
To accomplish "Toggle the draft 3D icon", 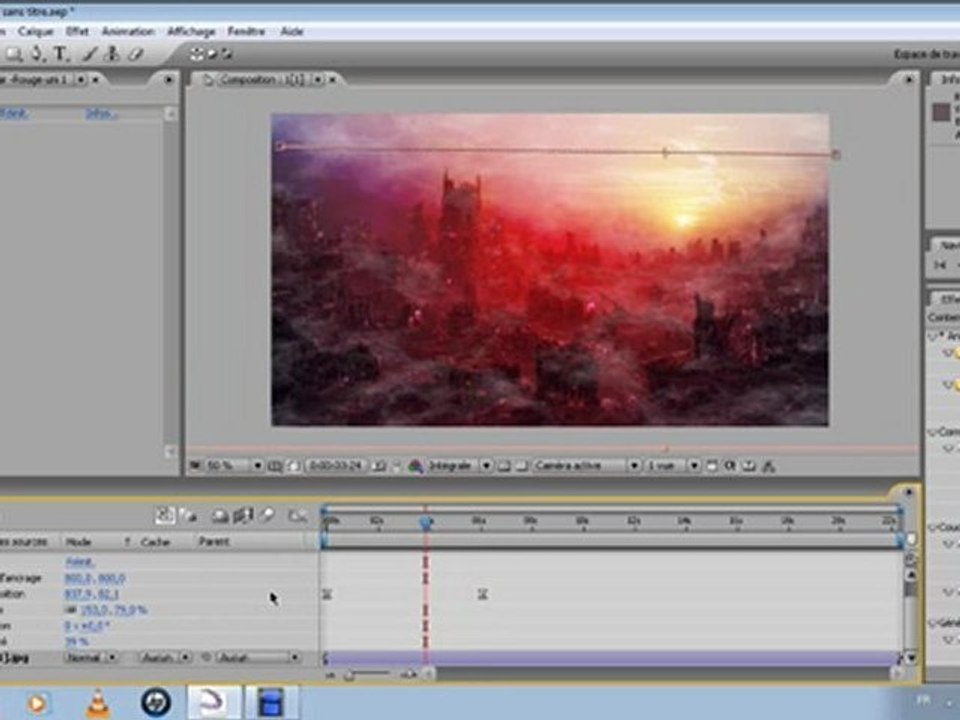I will pyautogui.click(x=188, y=516).
